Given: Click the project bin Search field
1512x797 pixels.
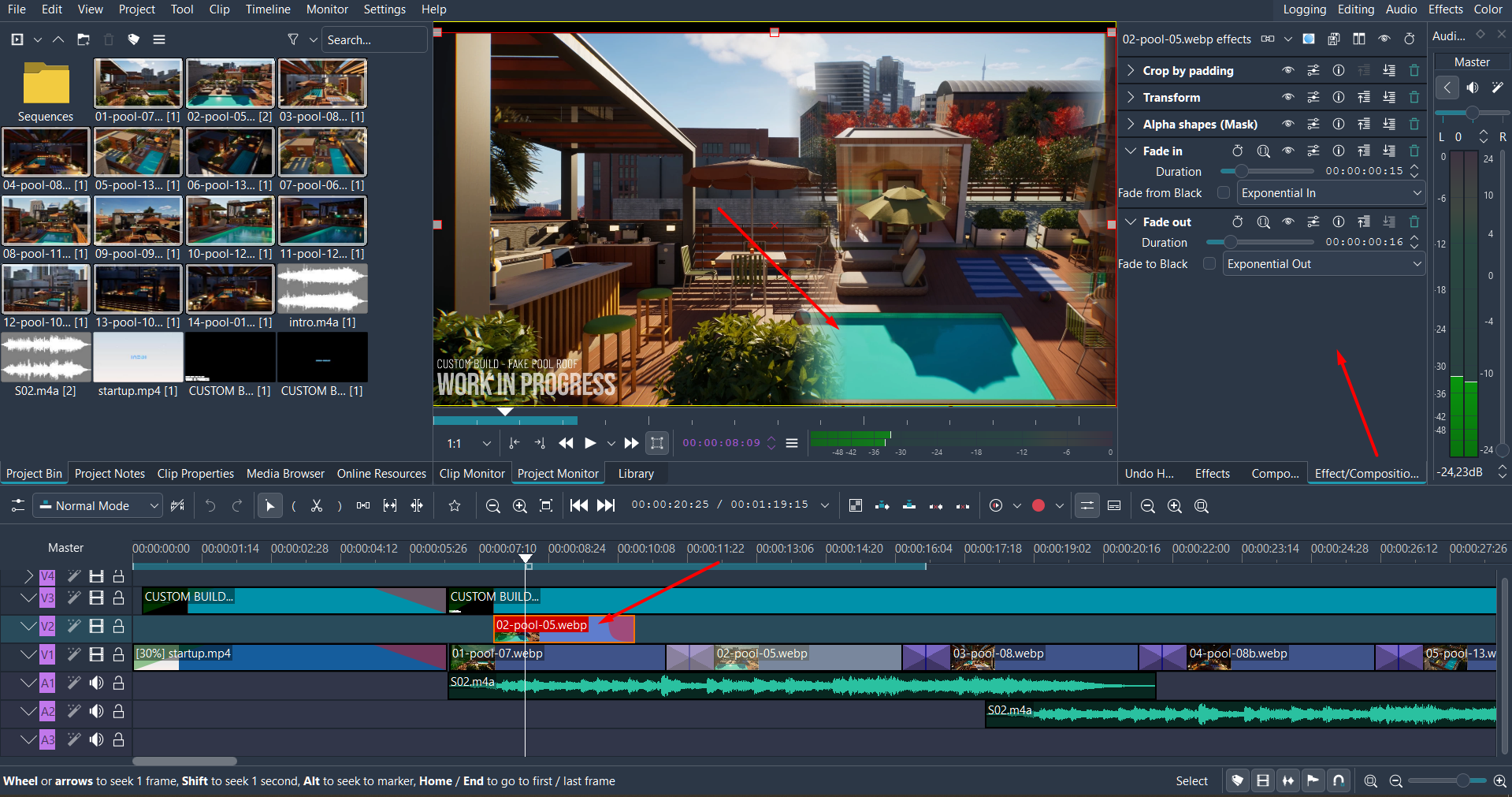Looking at the screenshot, I should pyautogui.click(x=374, y=39).
